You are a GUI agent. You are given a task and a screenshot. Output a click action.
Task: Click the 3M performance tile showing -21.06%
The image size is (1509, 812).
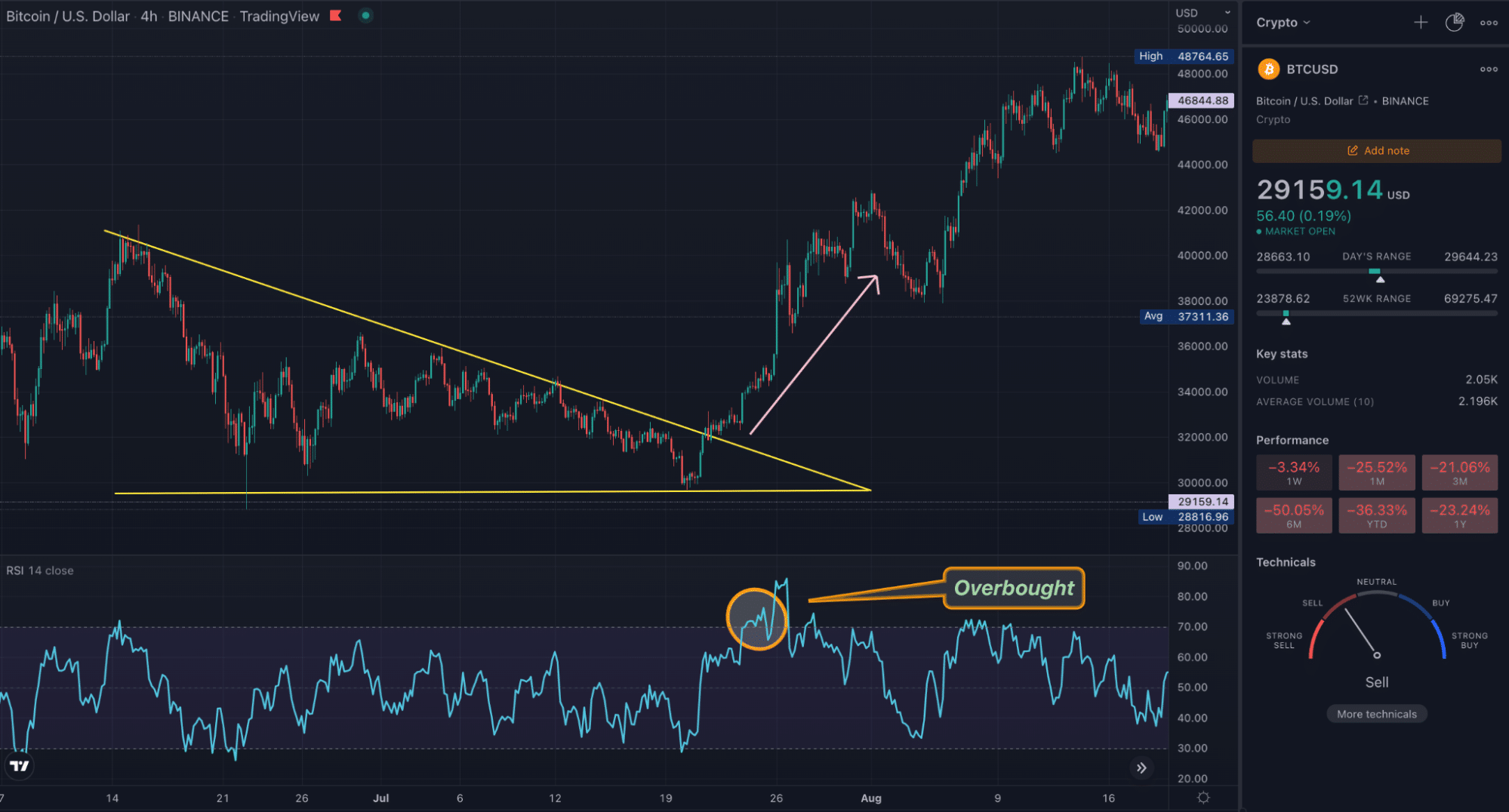1460,472
